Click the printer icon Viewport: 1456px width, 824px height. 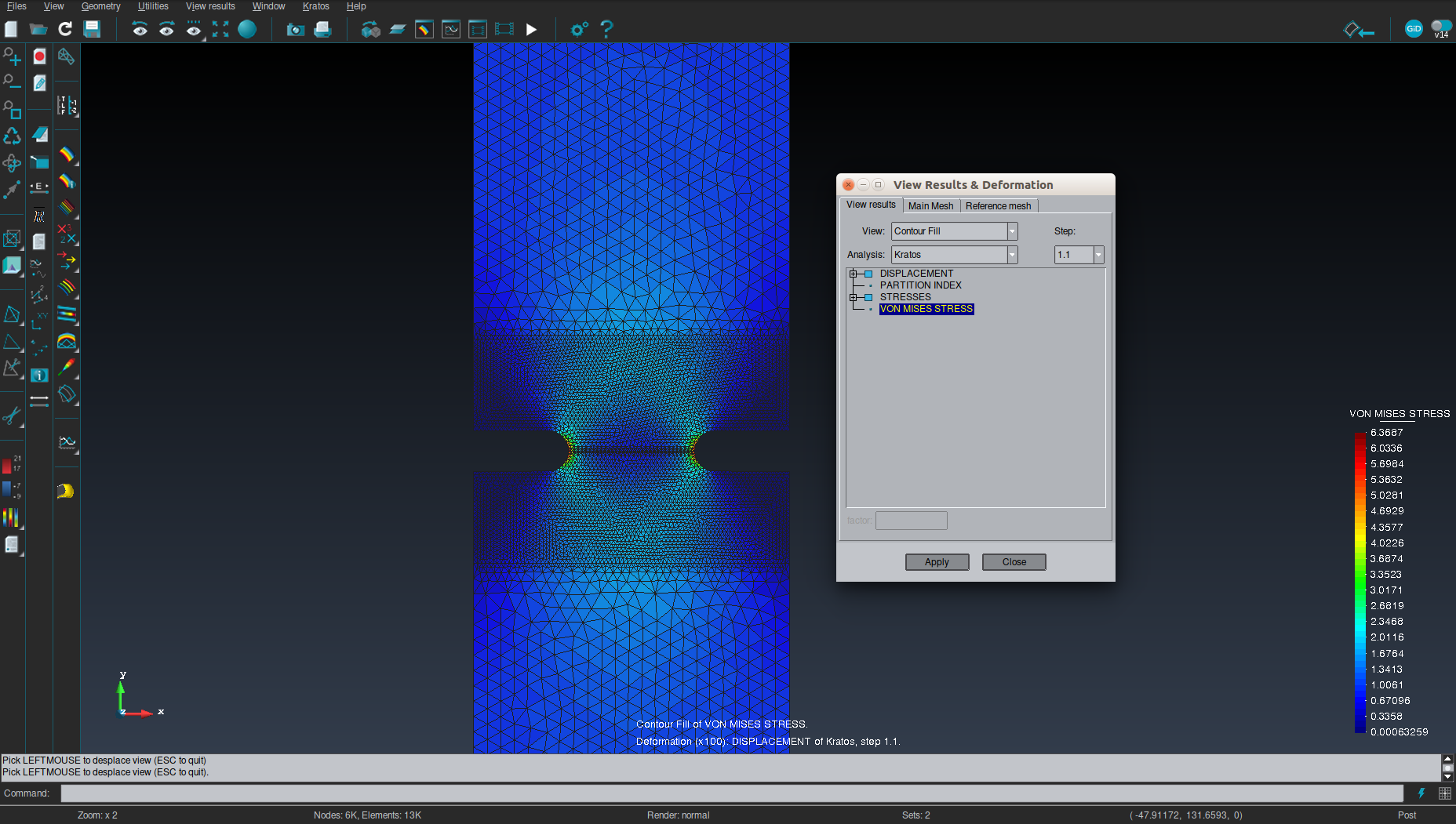tap(322, 30)
